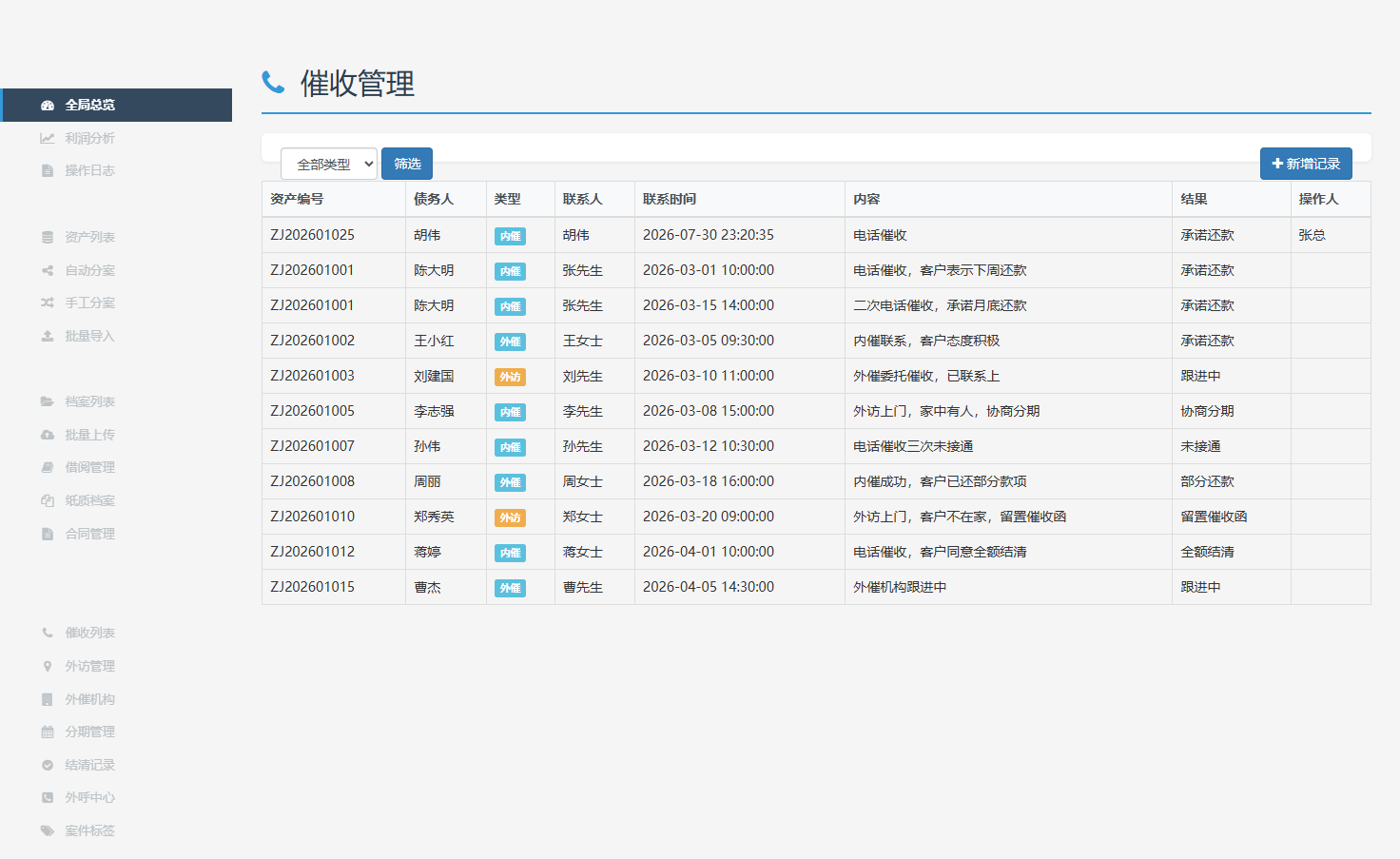Open 借阅管理 book icon in sidebar
This screenshot has width=1400, height=859.
click(x=47, y=467)
